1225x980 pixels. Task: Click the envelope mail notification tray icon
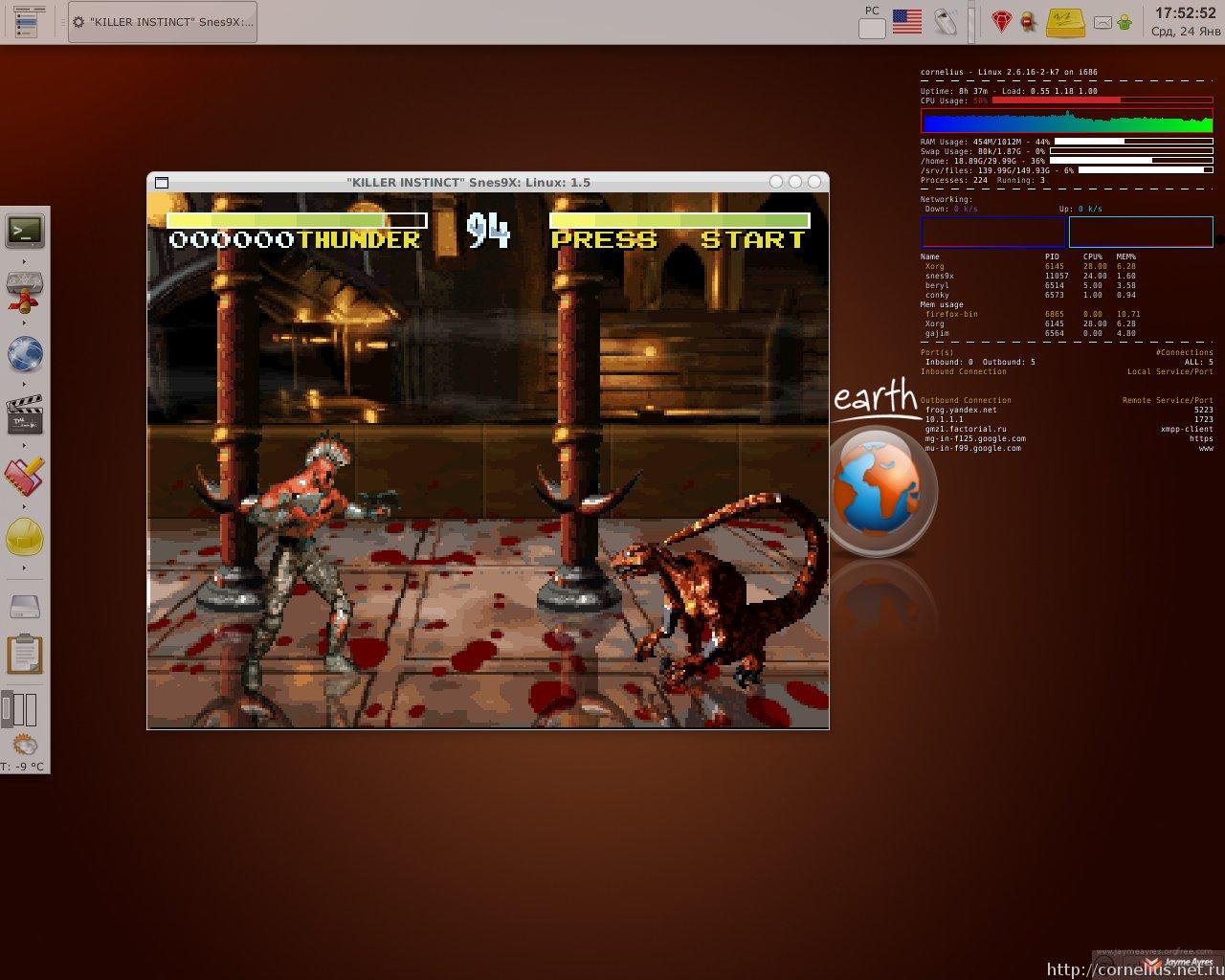(1102, 21)
